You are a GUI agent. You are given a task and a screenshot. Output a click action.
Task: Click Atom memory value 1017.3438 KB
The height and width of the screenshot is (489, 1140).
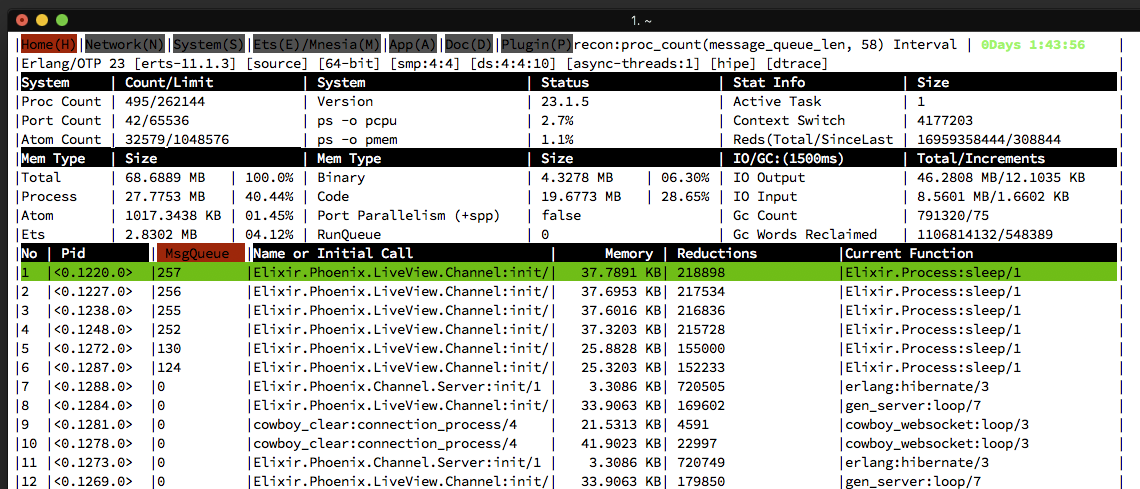[173, 215]
